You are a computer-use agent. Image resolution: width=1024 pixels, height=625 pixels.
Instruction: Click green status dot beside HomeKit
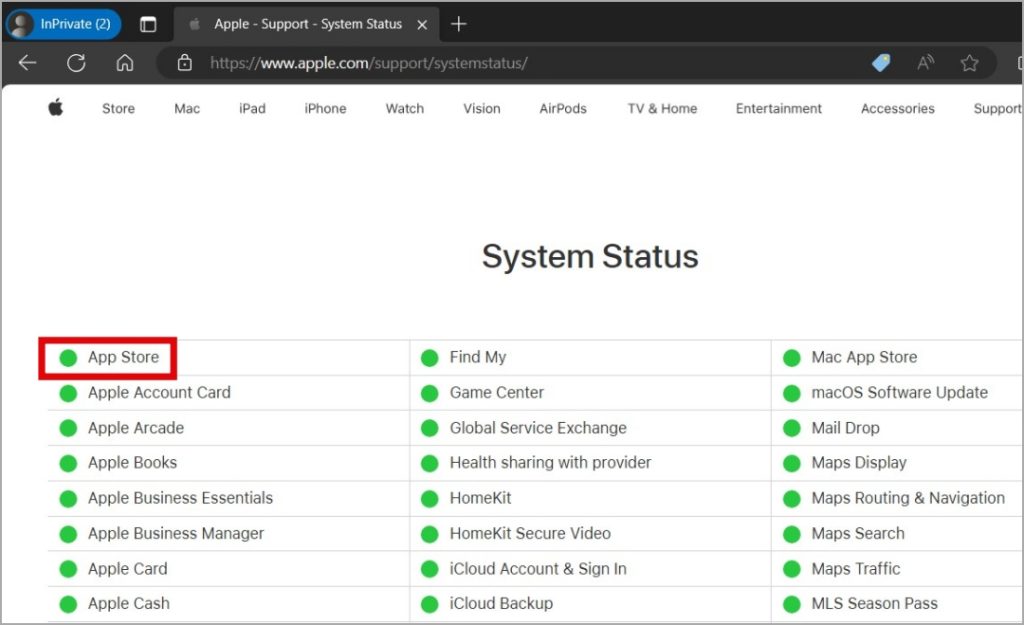(x=430, y=499)
